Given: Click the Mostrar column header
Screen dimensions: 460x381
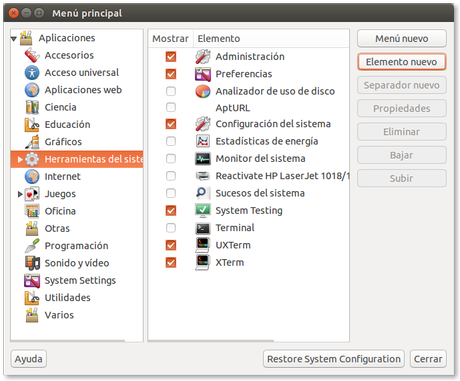Looking at the screenshot, I should tap(171, 39).
